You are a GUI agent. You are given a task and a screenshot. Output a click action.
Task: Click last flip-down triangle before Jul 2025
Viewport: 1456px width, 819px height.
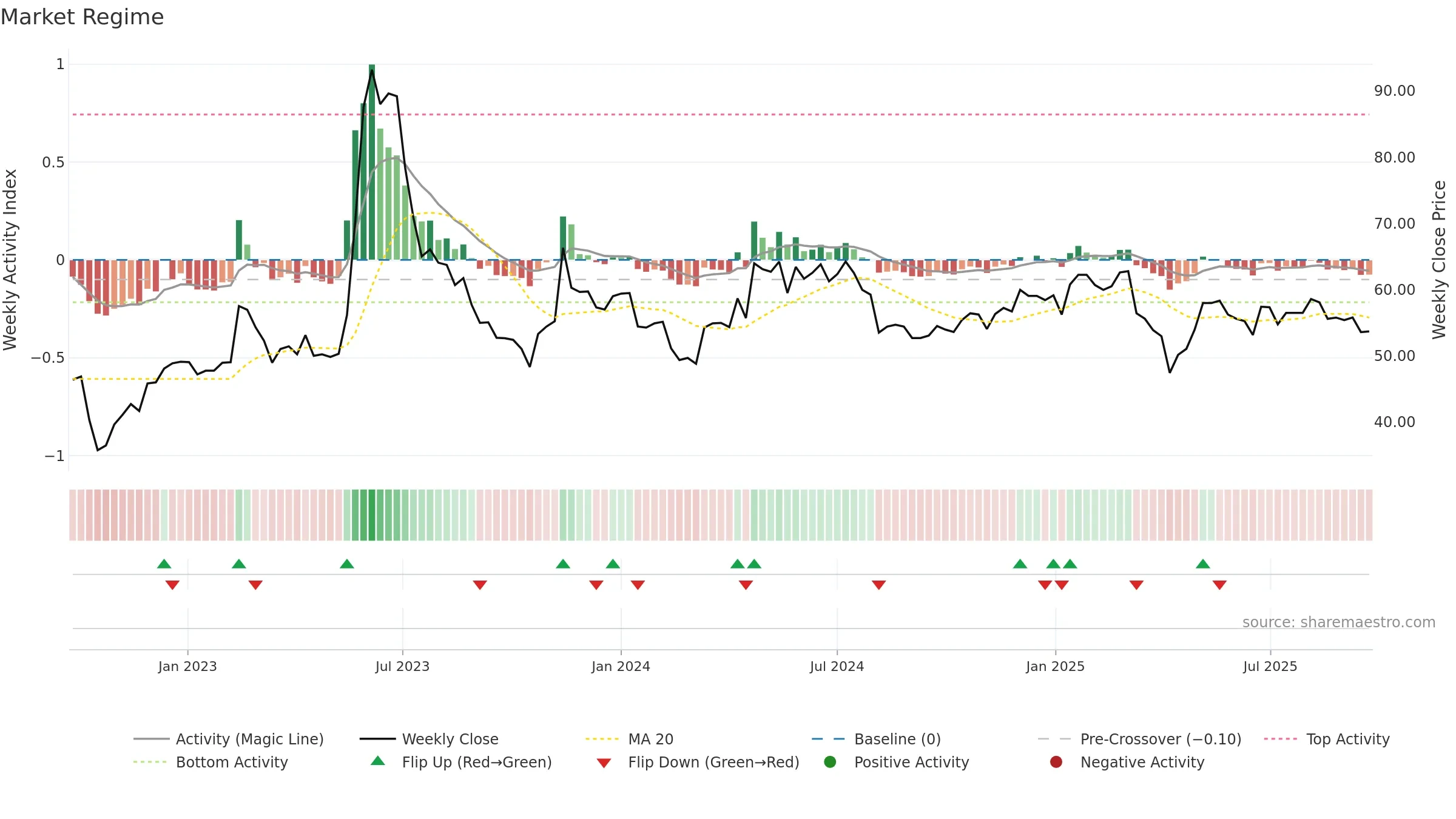tap(1219, 585)
